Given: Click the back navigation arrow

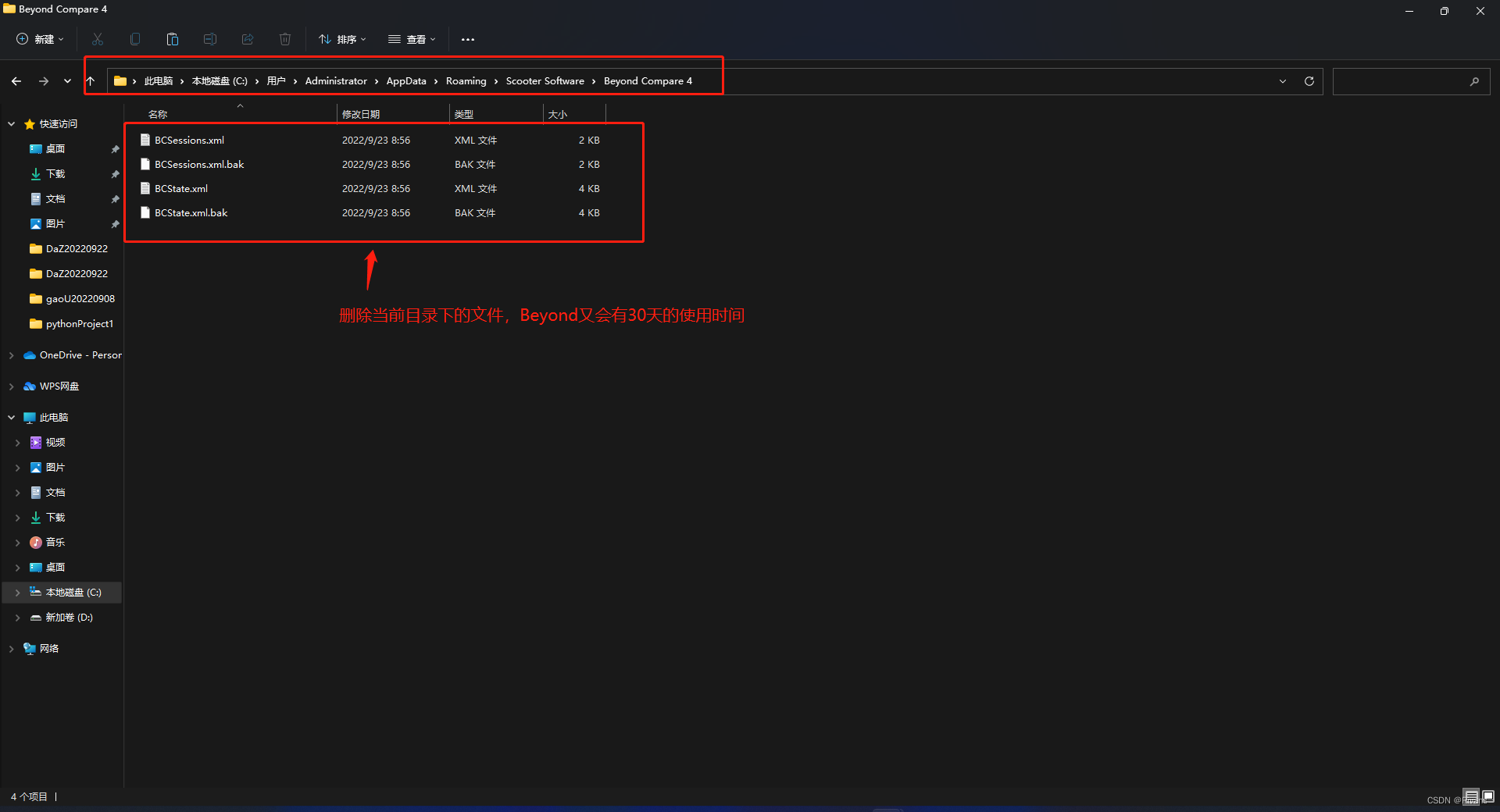Looking at the screenshot, I should pos(16,81).
